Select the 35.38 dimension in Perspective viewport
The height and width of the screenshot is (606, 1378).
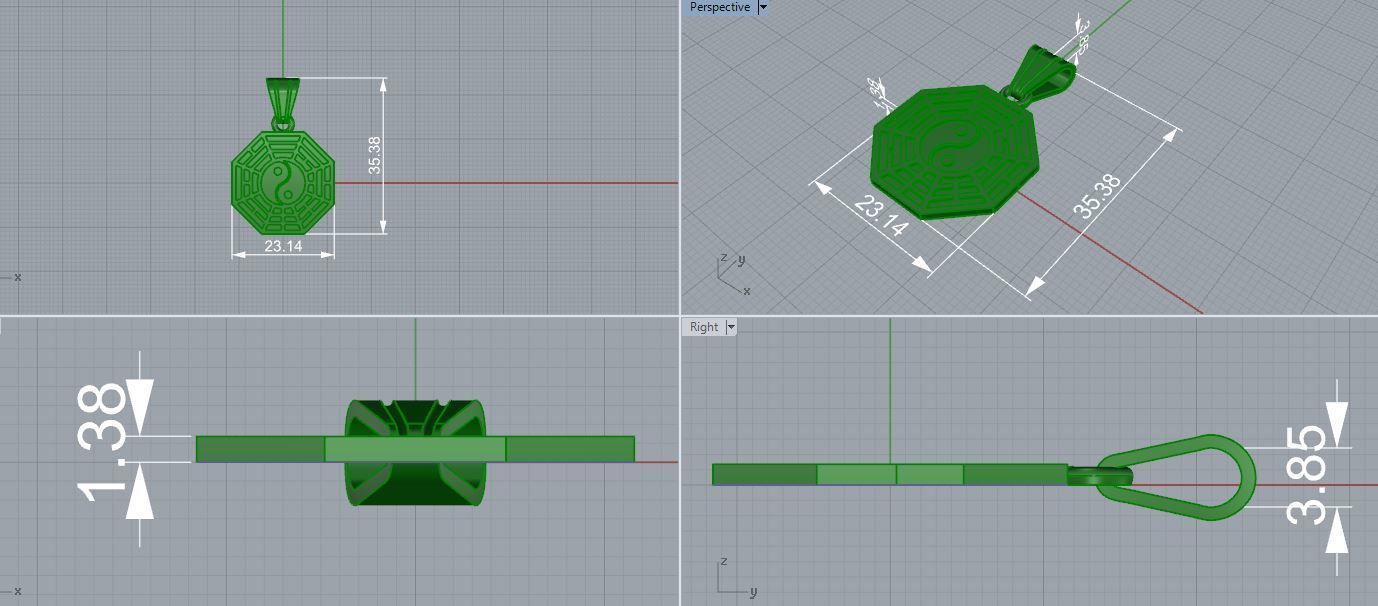1097,196
